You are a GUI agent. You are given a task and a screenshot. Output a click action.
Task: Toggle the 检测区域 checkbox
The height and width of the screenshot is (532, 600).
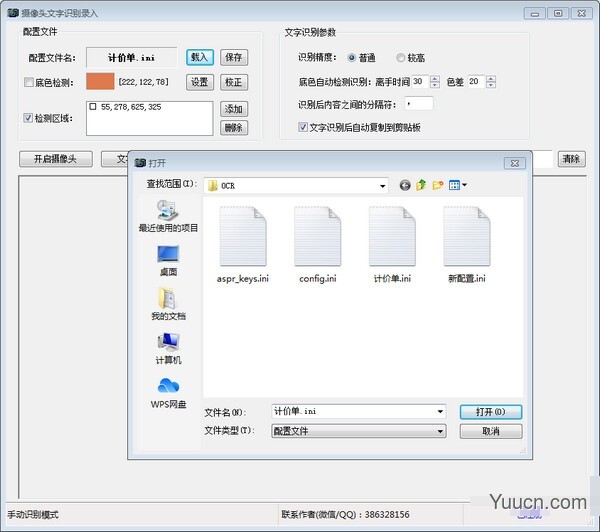pyautogui.click(x=28, y=118)
